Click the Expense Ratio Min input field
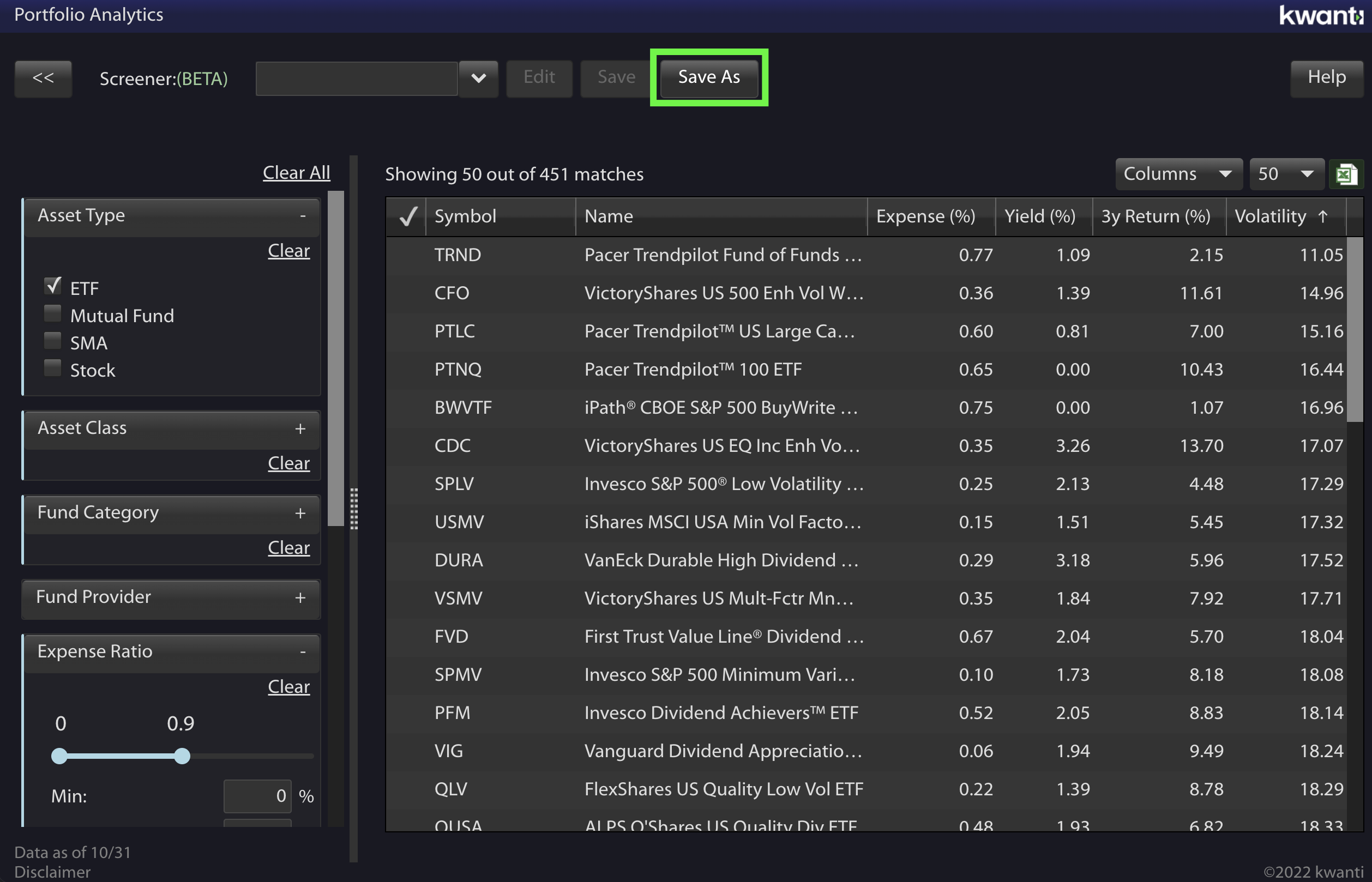 (x=257, y=796)
